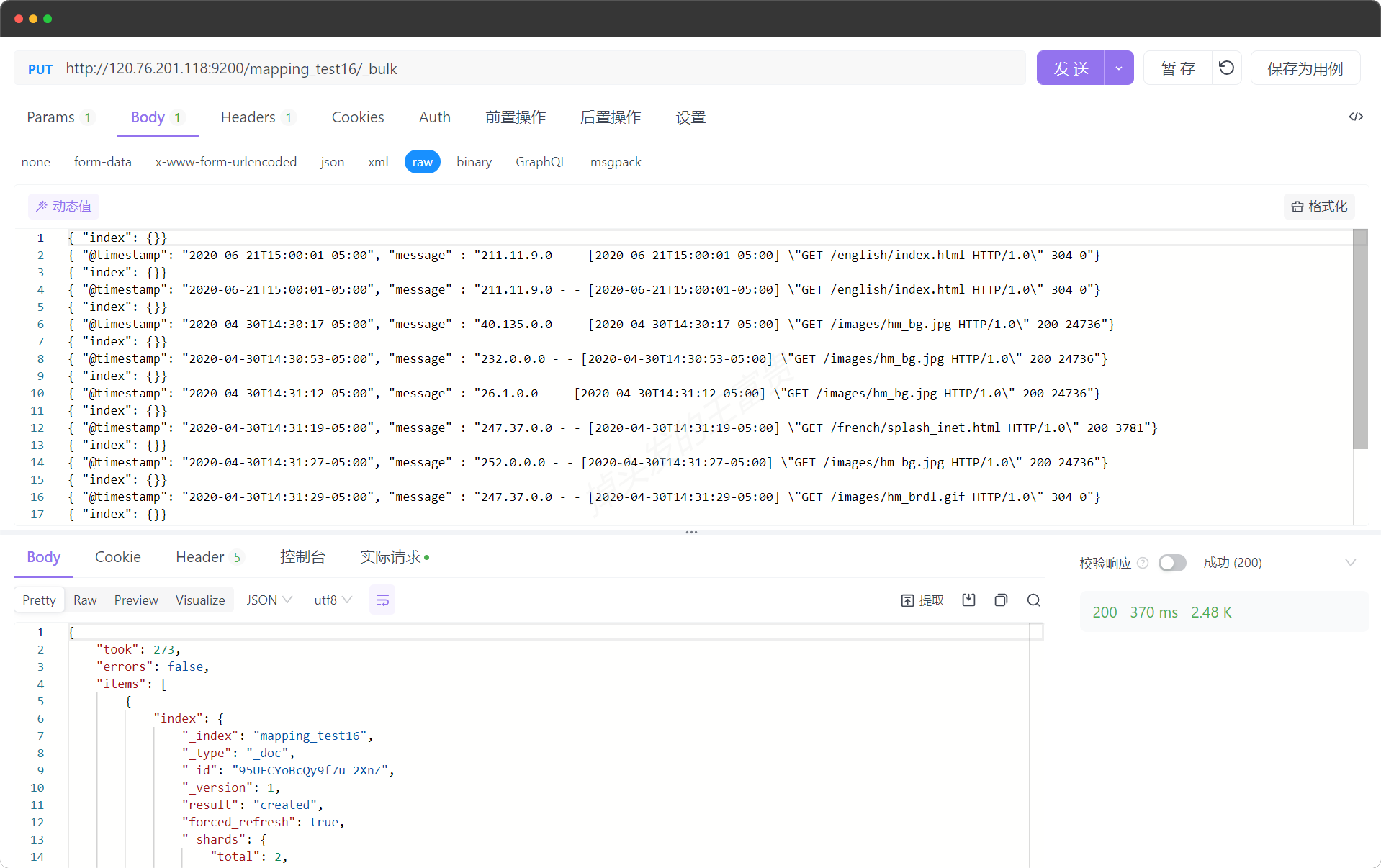Click the 提取 extract button
This screenshot has height=868, width=1381.
click(922, 600)
